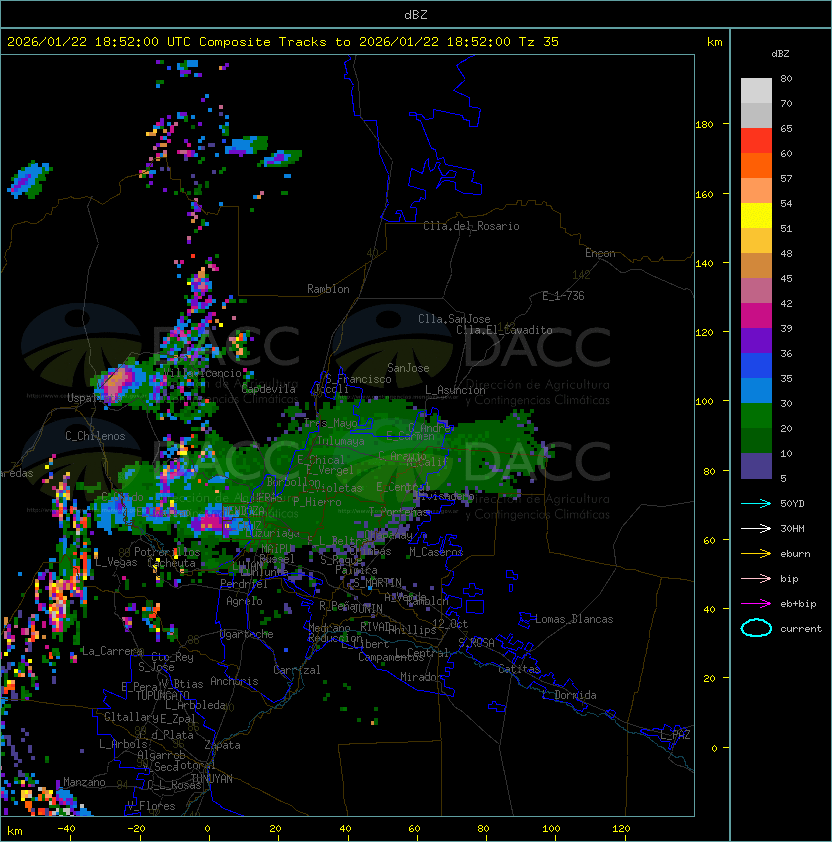
Task: Click the 'km' label in the header
Action: click(714, 42)
